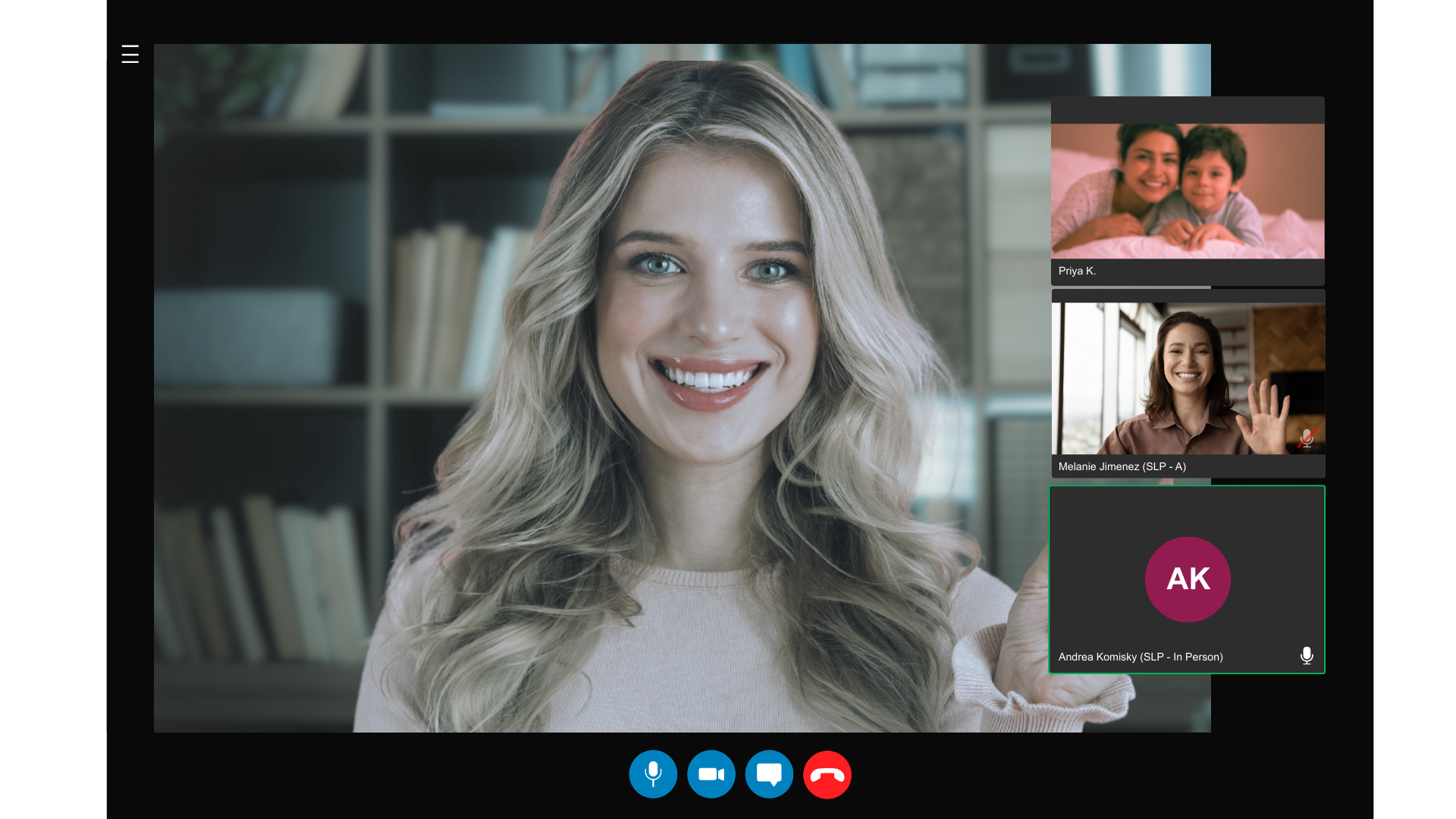Click the microphone icon on Andrea Komisky's tile
The width and height of the screenshot is (1456, 819).
tap(1306, 656)
